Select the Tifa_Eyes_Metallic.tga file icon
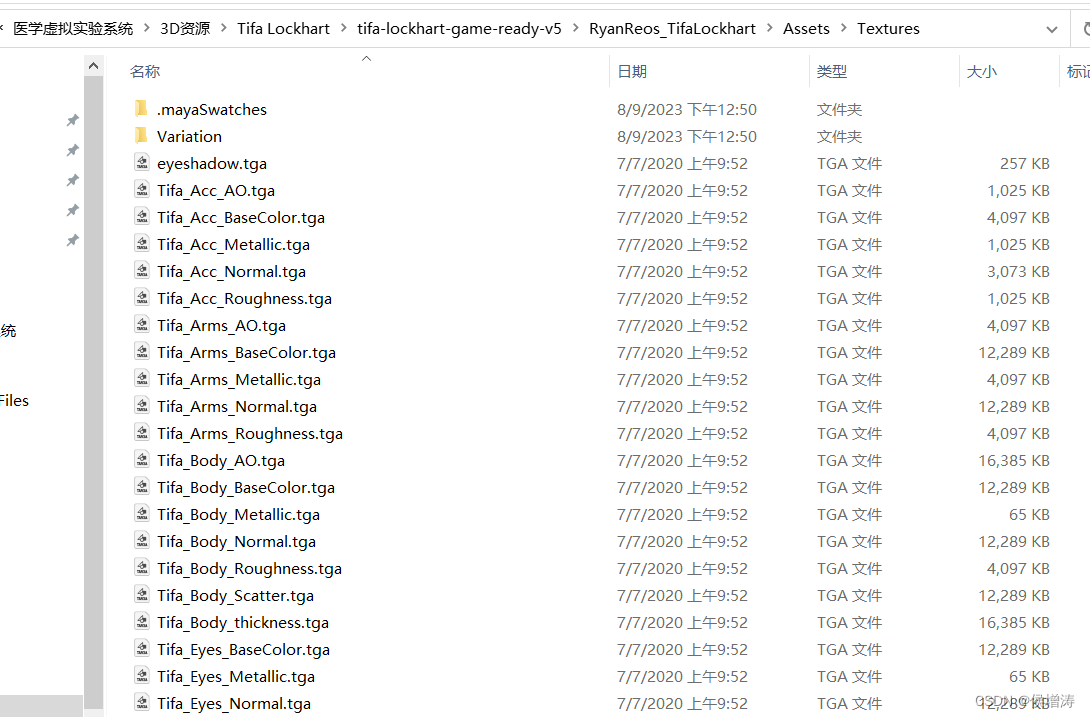Viewport: 1090px width, 717px height. 142,676
